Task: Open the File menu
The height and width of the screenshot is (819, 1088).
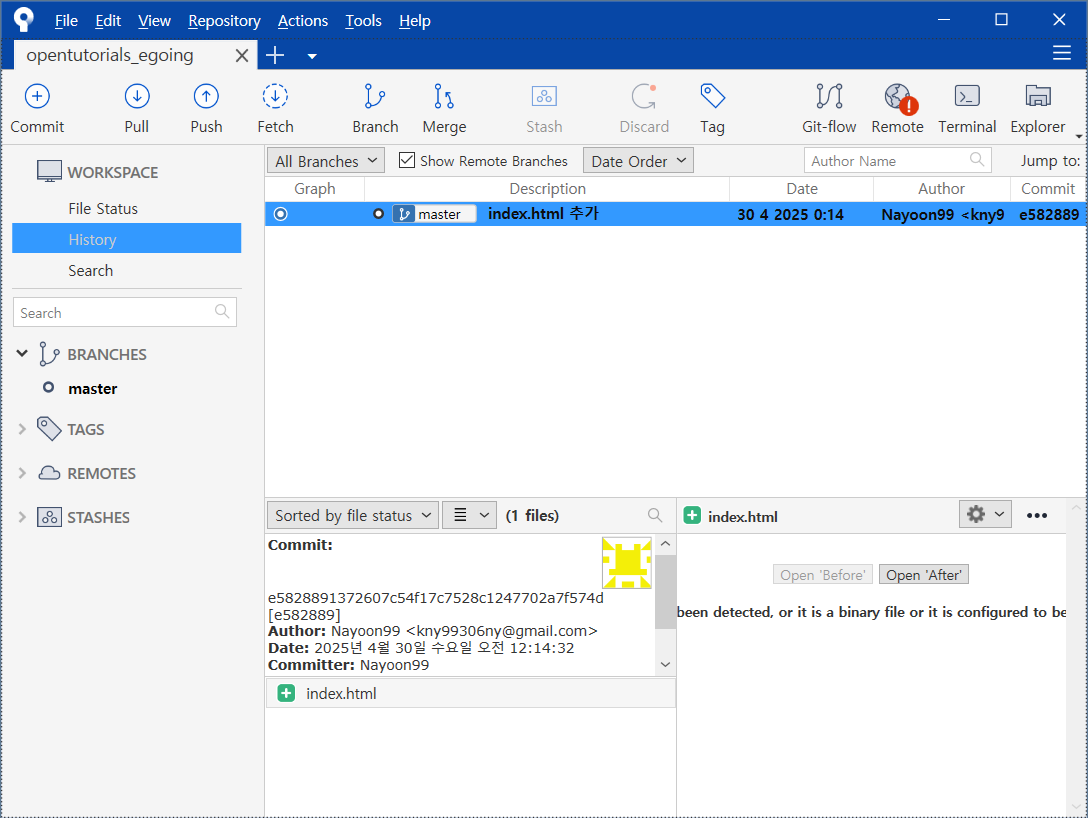Action: coord(66,21)
